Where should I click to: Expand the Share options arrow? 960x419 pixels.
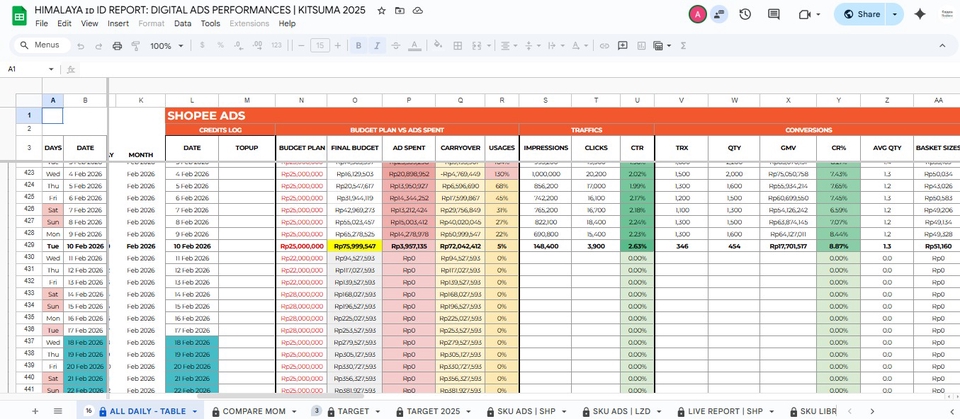coord(895,14)
